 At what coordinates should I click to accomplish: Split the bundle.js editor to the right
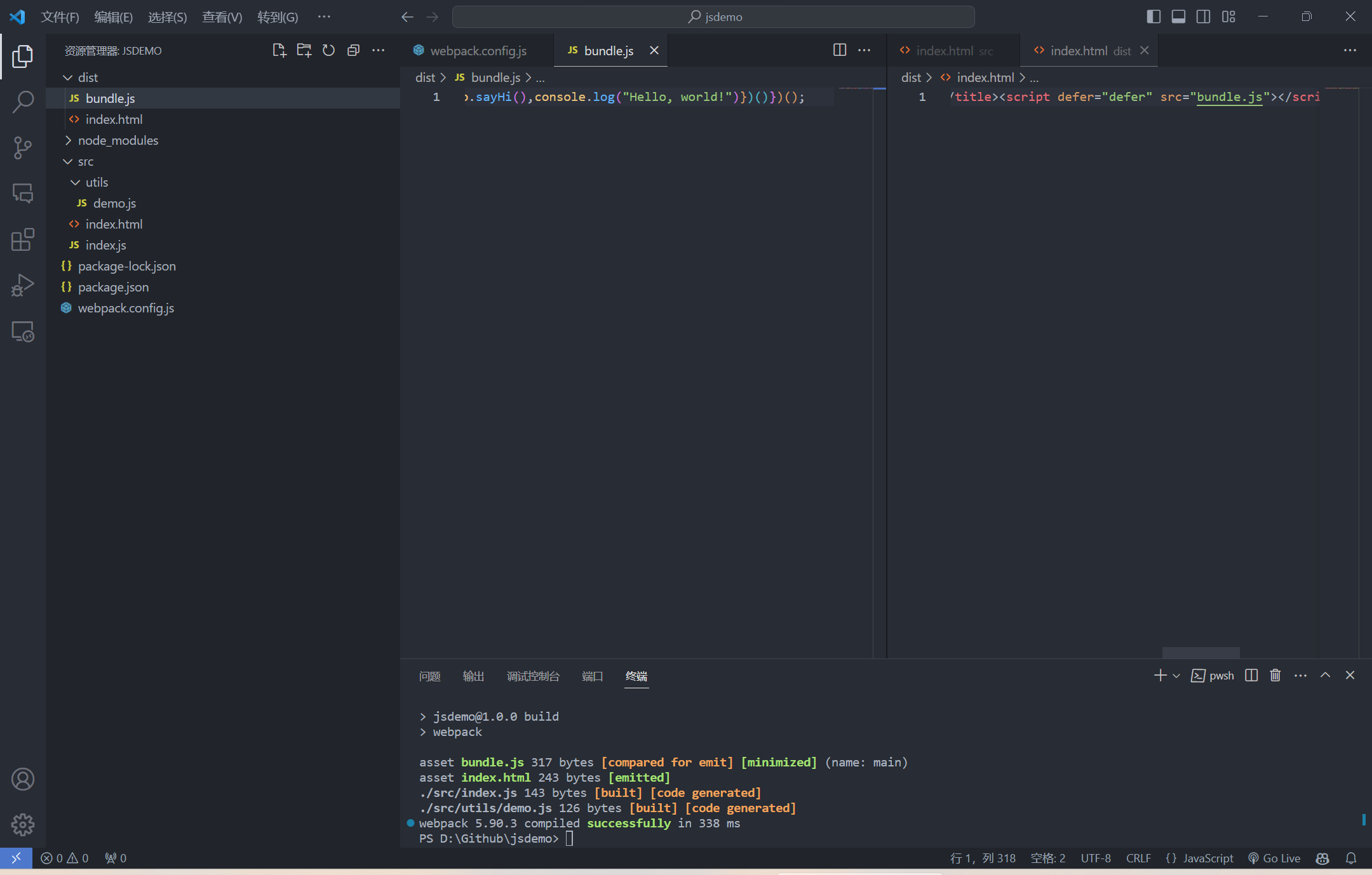pos(840,50)
